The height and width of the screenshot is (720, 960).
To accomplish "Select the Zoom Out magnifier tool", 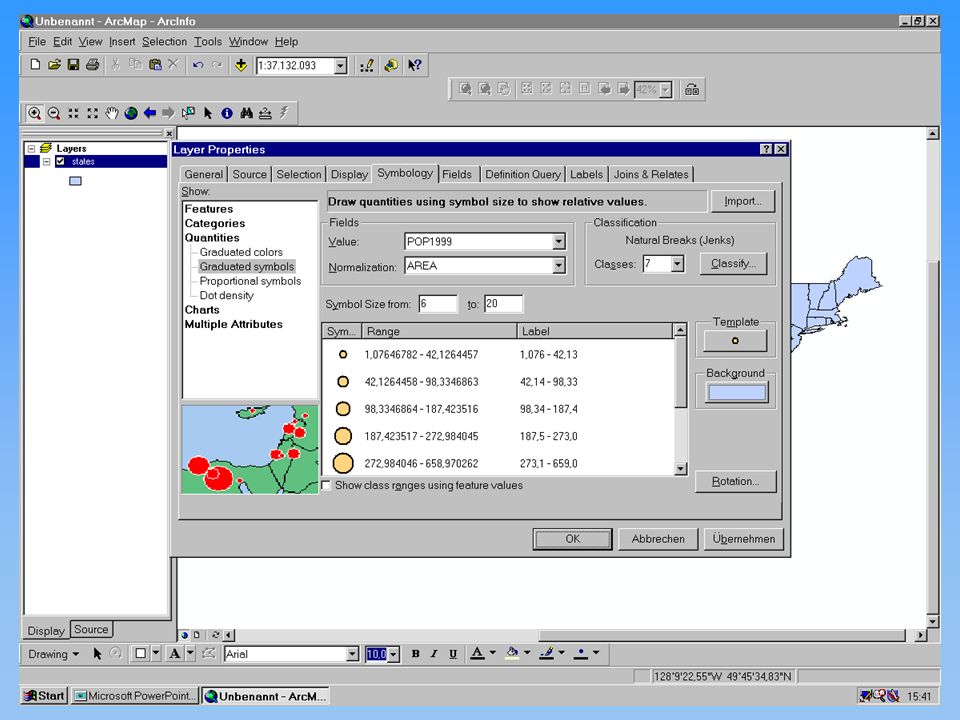I will coord(54,113).
